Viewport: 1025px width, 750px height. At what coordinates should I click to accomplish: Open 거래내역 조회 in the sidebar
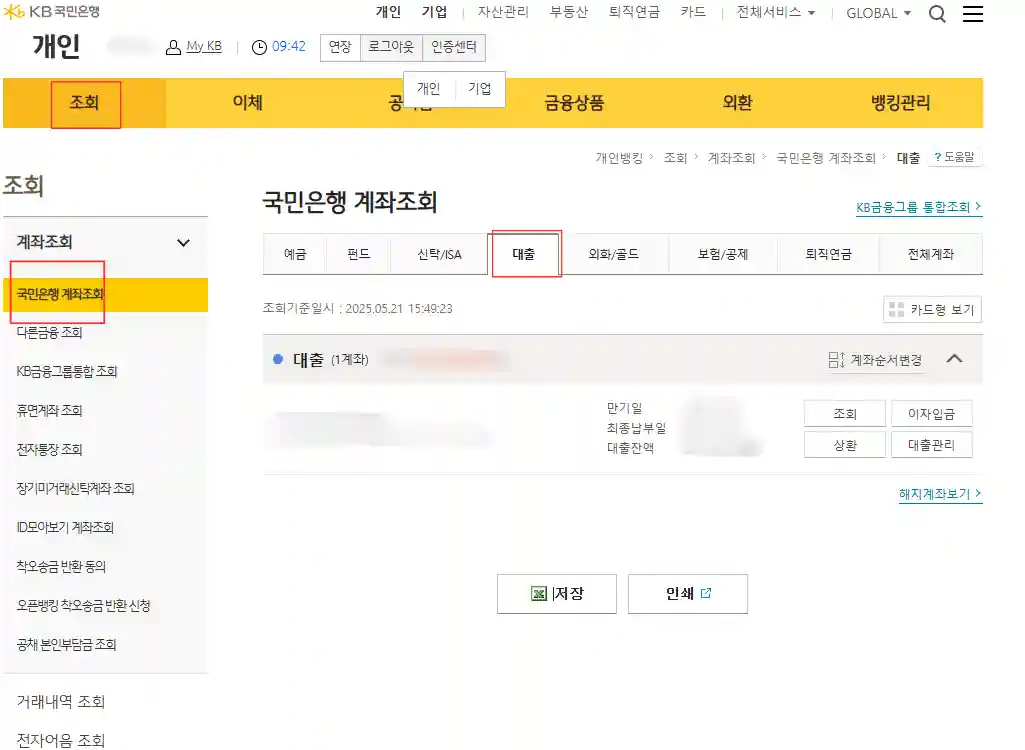pyautogui.click(x=61, y=702)
